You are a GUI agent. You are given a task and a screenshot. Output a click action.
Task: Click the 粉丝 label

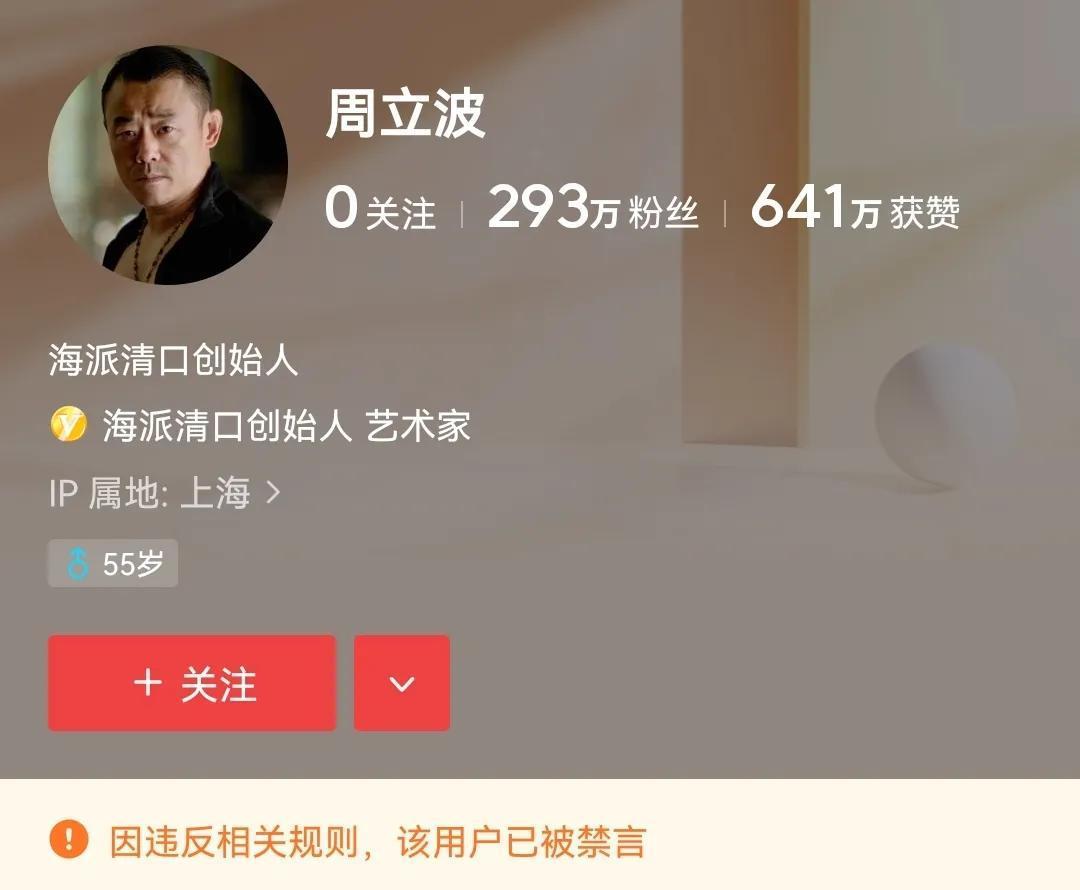coord(663,212)
